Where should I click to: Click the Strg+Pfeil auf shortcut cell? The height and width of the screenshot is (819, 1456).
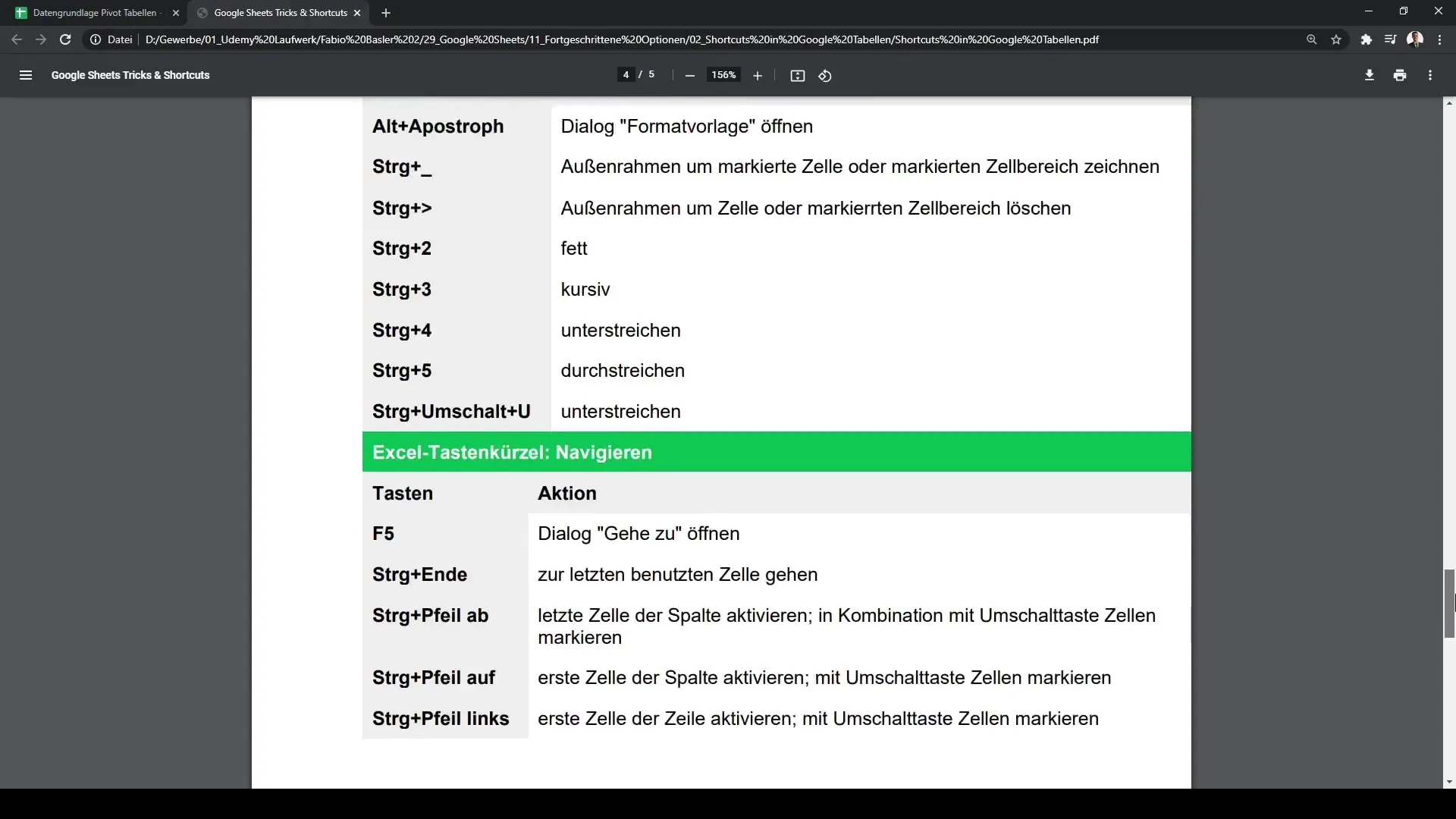445,677
